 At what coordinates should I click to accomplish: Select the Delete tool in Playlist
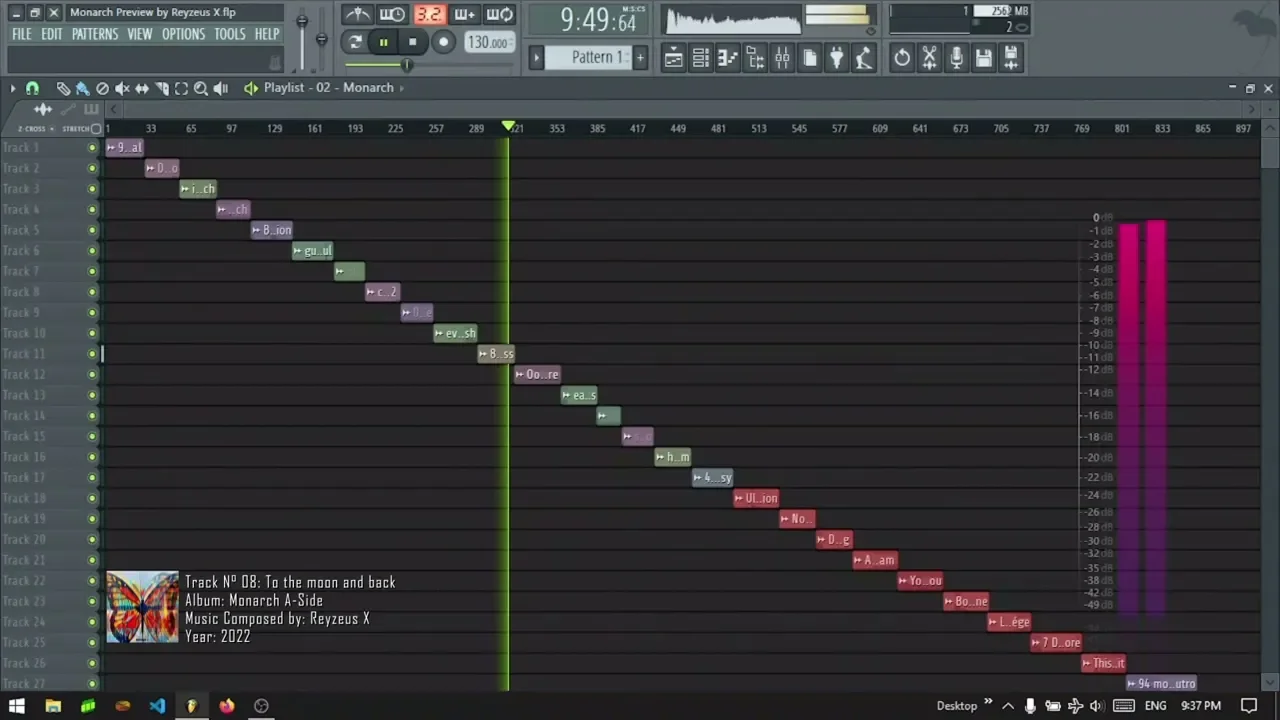click(102, 88)
